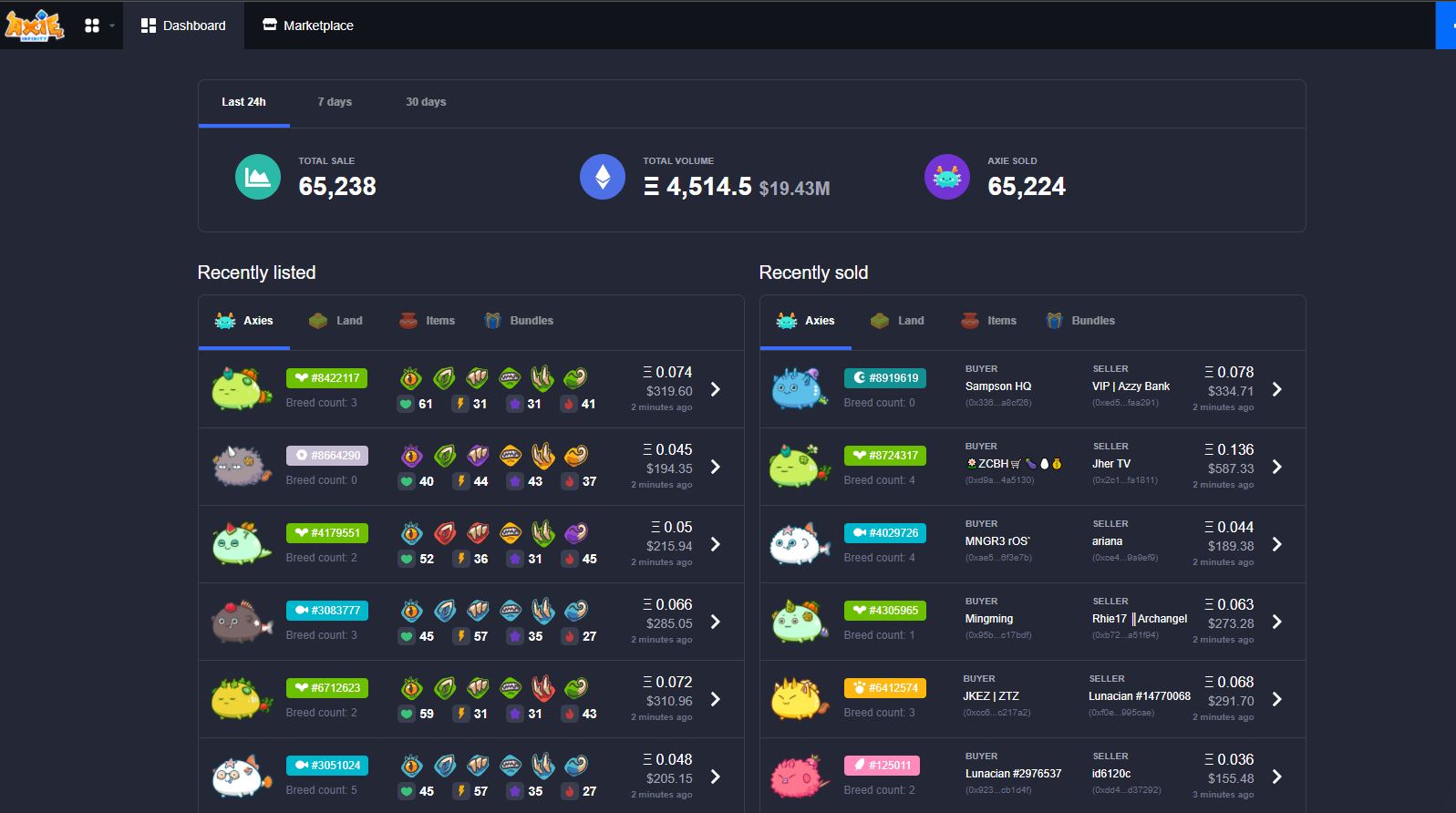Open sold Axie #8724317 badge
The width and height of the screenshot is (1456, 813).
click(x=884, y=456)
